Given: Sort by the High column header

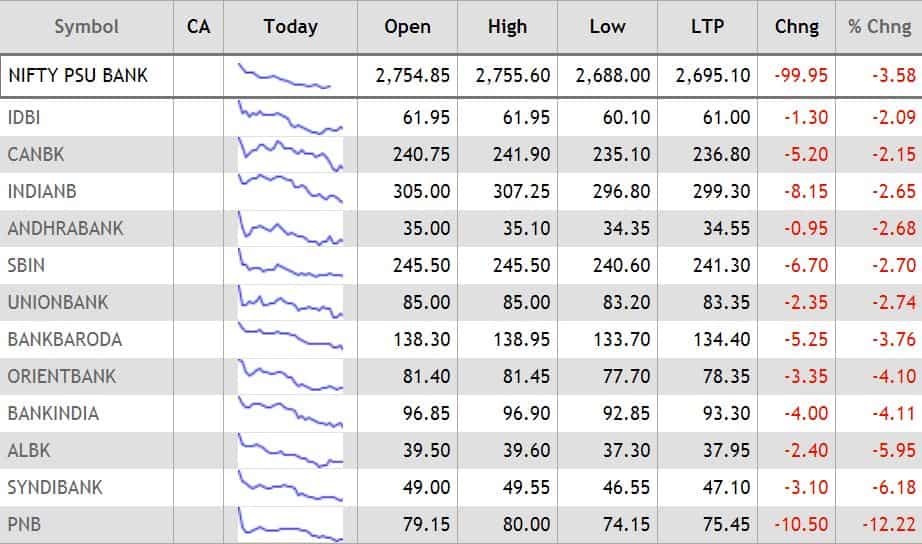Looking at the screenshot, I should tap(507, 27).
